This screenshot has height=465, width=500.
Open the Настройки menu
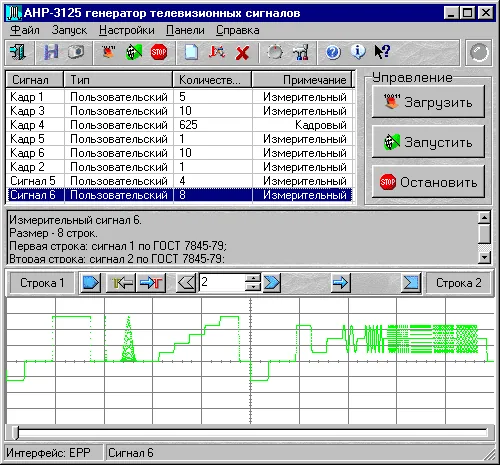point(127,30)
